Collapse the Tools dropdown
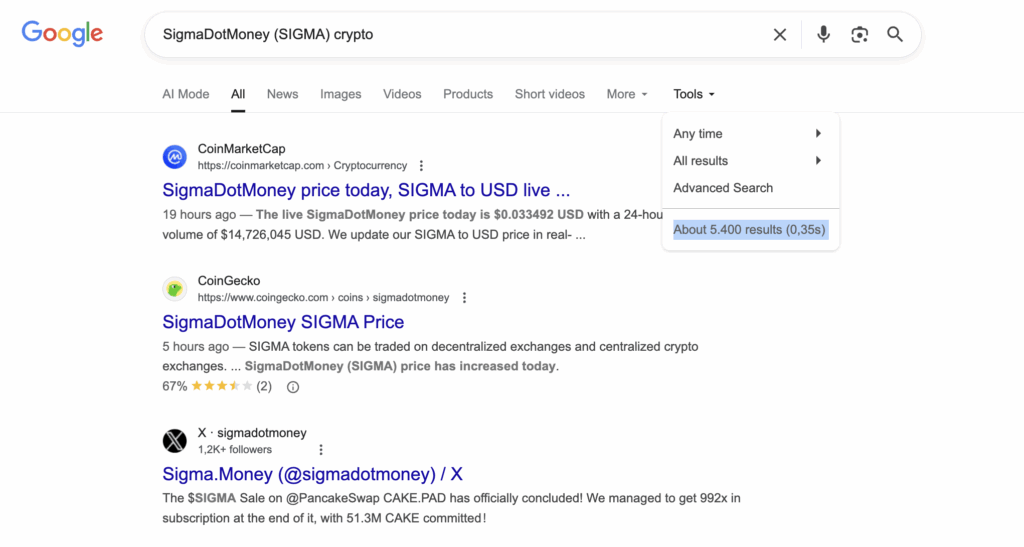This screenshot has width=1024, height=547. pyautogui.click(x=694, y=94)
